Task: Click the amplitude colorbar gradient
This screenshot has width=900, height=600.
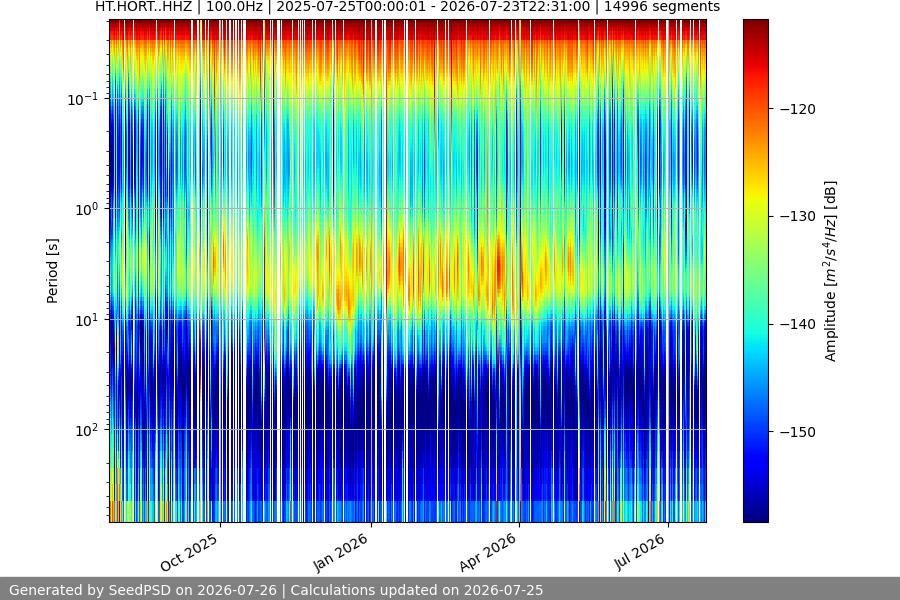Action: pos(755,271)
